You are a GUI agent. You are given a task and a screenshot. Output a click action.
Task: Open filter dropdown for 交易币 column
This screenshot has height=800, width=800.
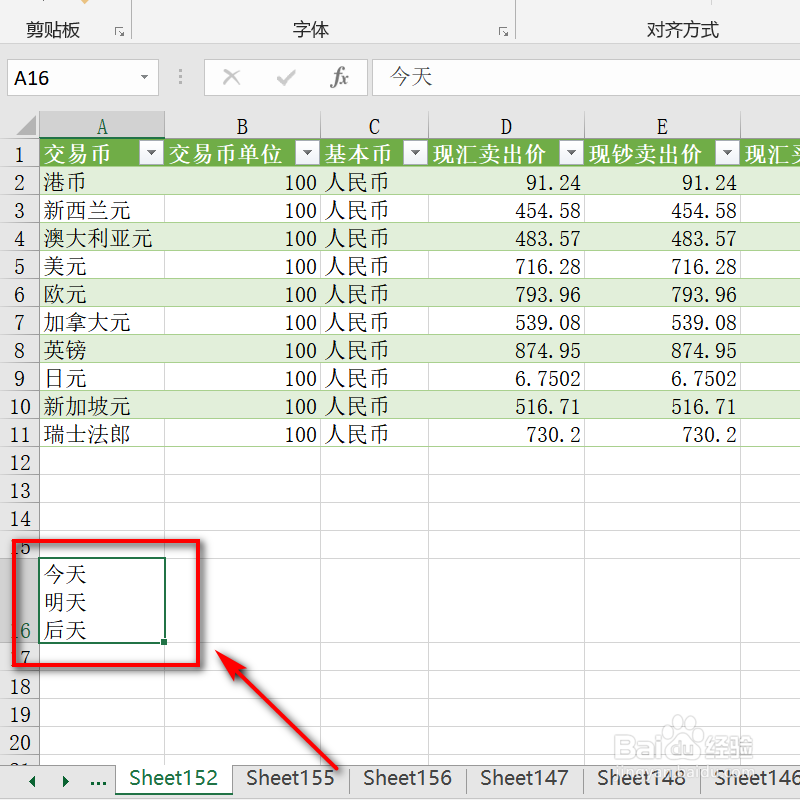(x=152, y=153)
